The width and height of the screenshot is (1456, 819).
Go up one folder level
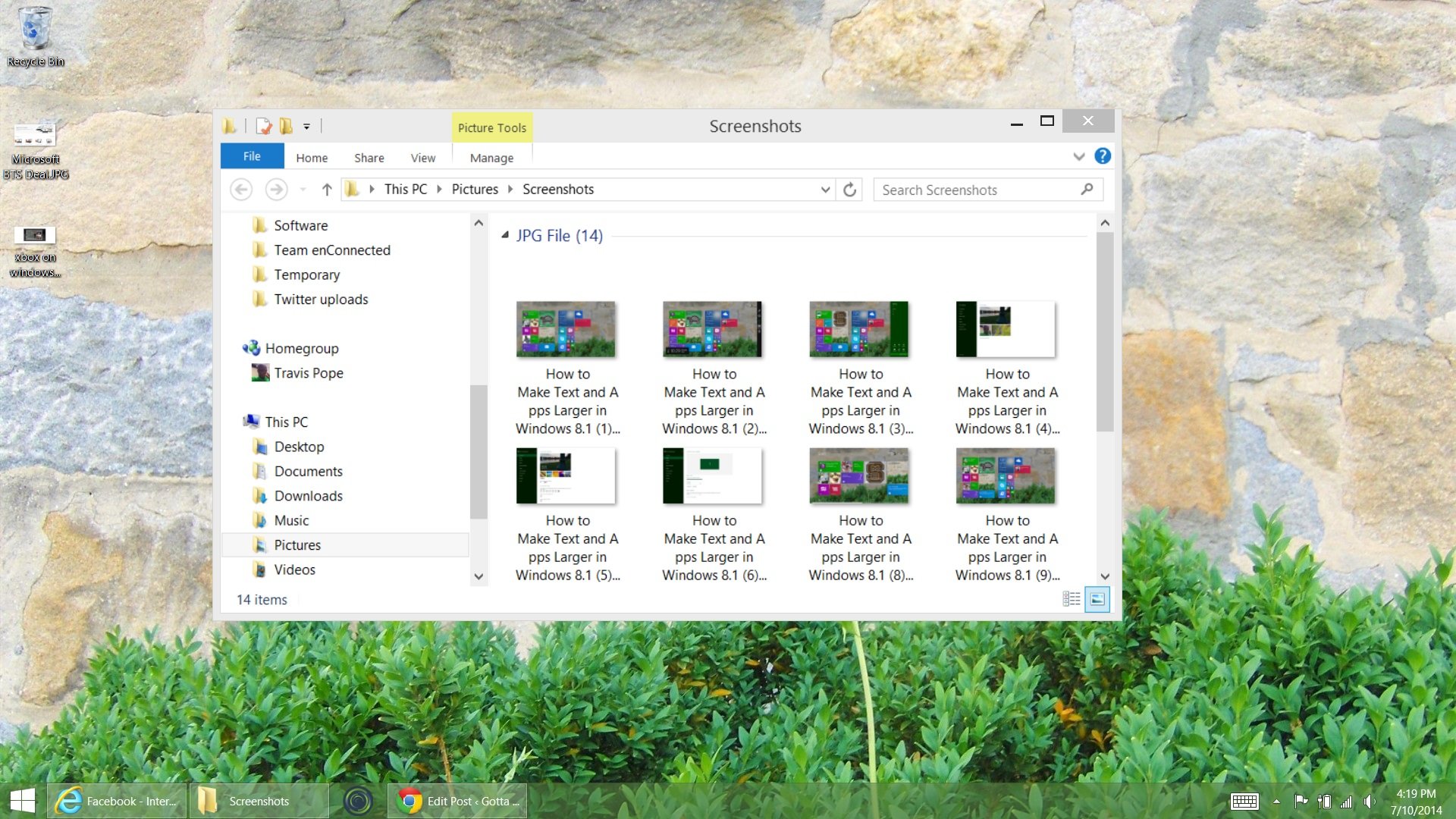327,190
